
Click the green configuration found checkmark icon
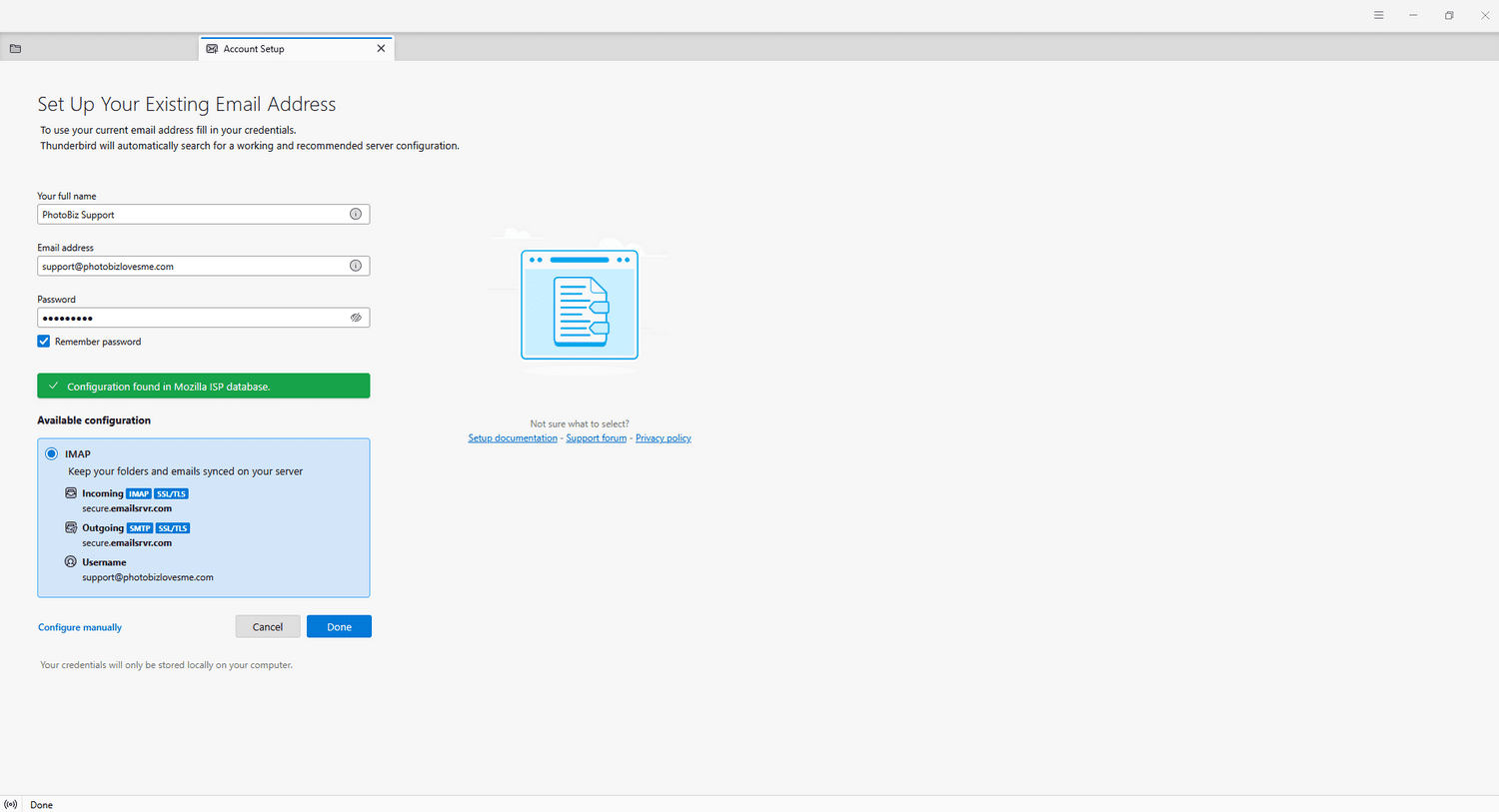(x=54, y=386)
